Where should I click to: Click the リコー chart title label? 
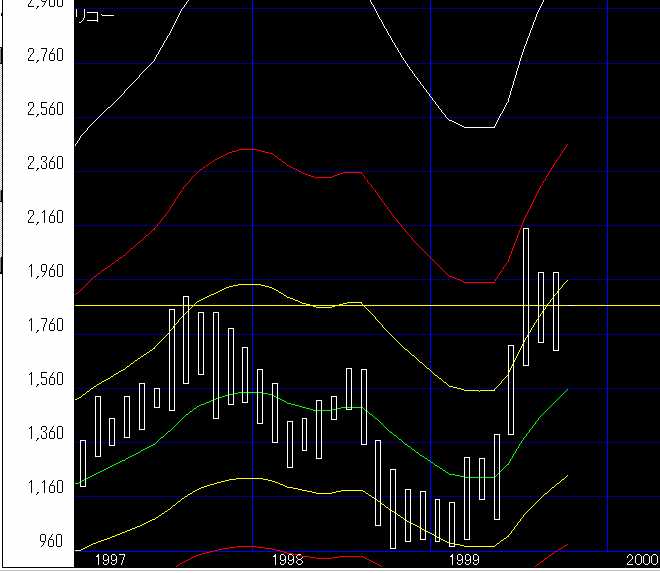(95, 16)
